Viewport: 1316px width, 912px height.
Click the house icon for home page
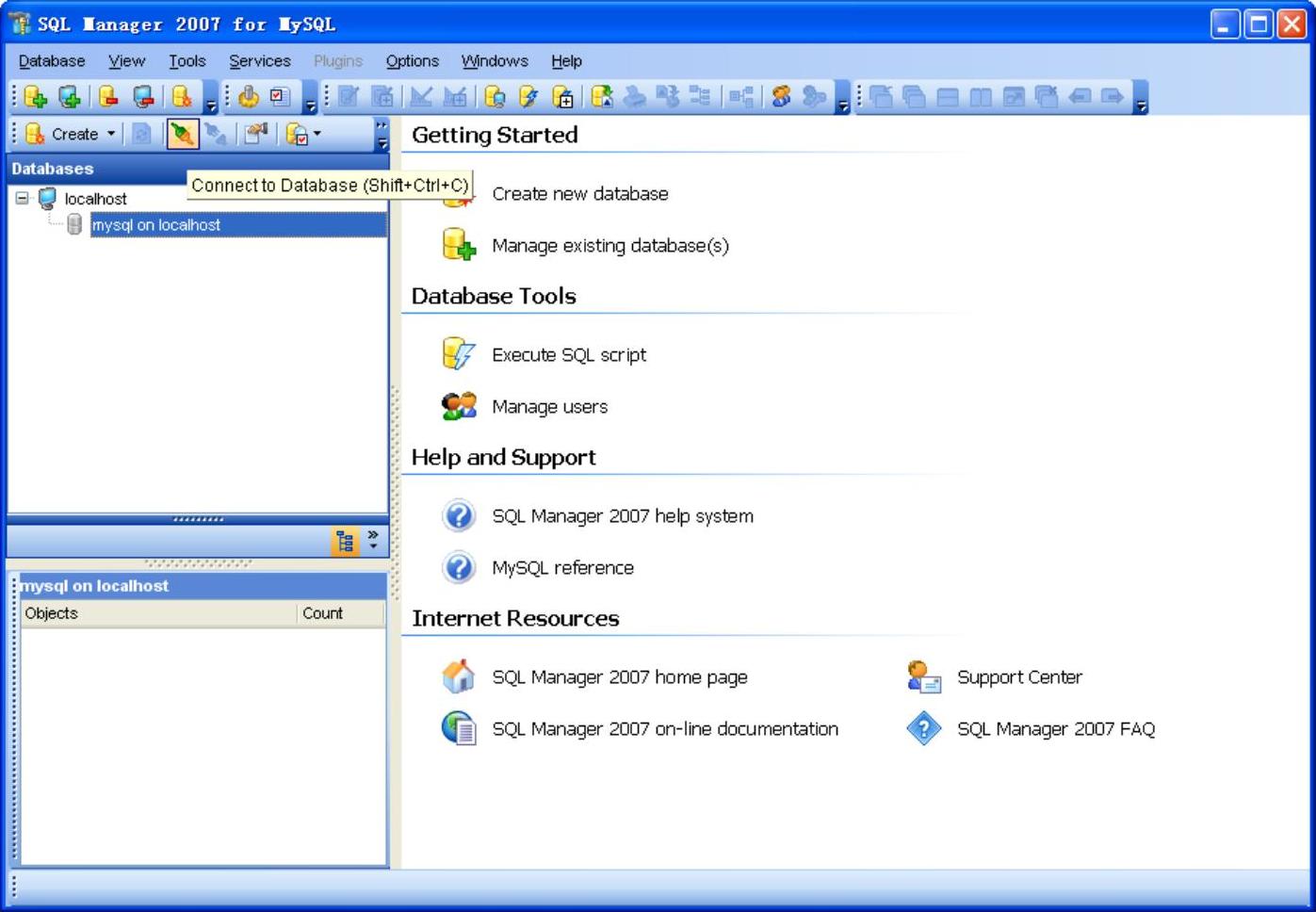click(x=459, y=676)
